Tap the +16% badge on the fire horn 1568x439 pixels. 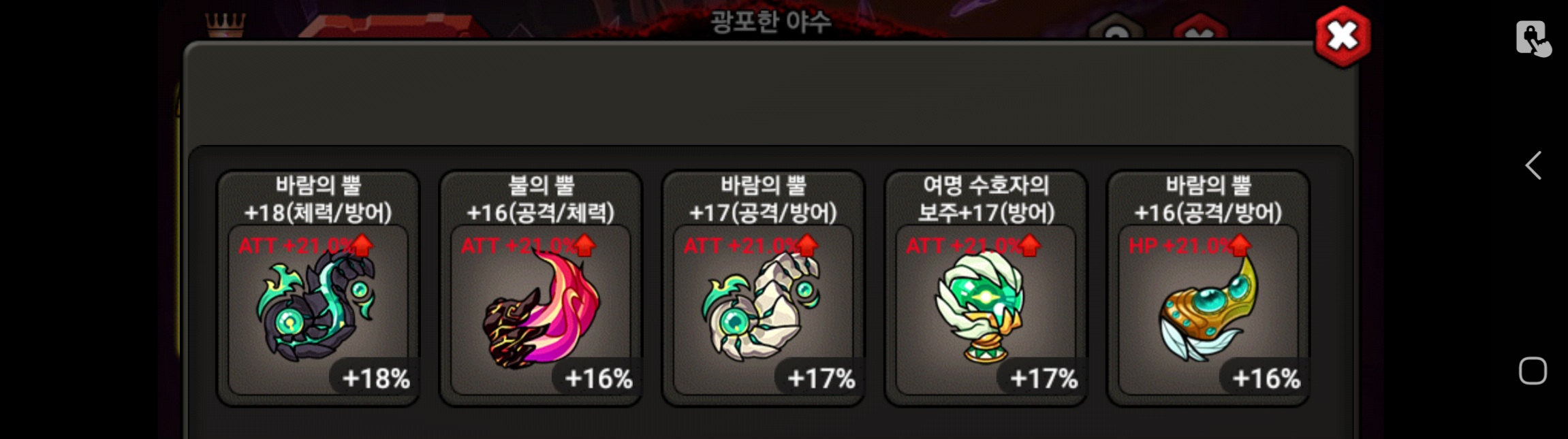pos(598,378)
